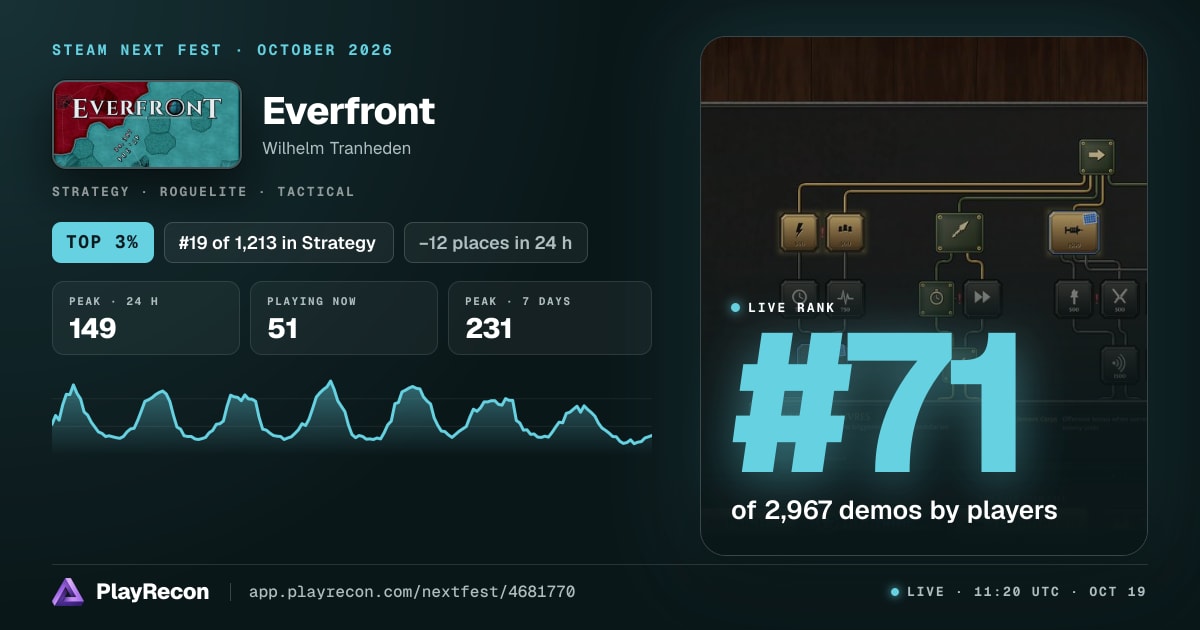1200x630 pixels.
Task: Click the PlayRecon brand name
Action: pyautogui.click(x=153, y=592)
